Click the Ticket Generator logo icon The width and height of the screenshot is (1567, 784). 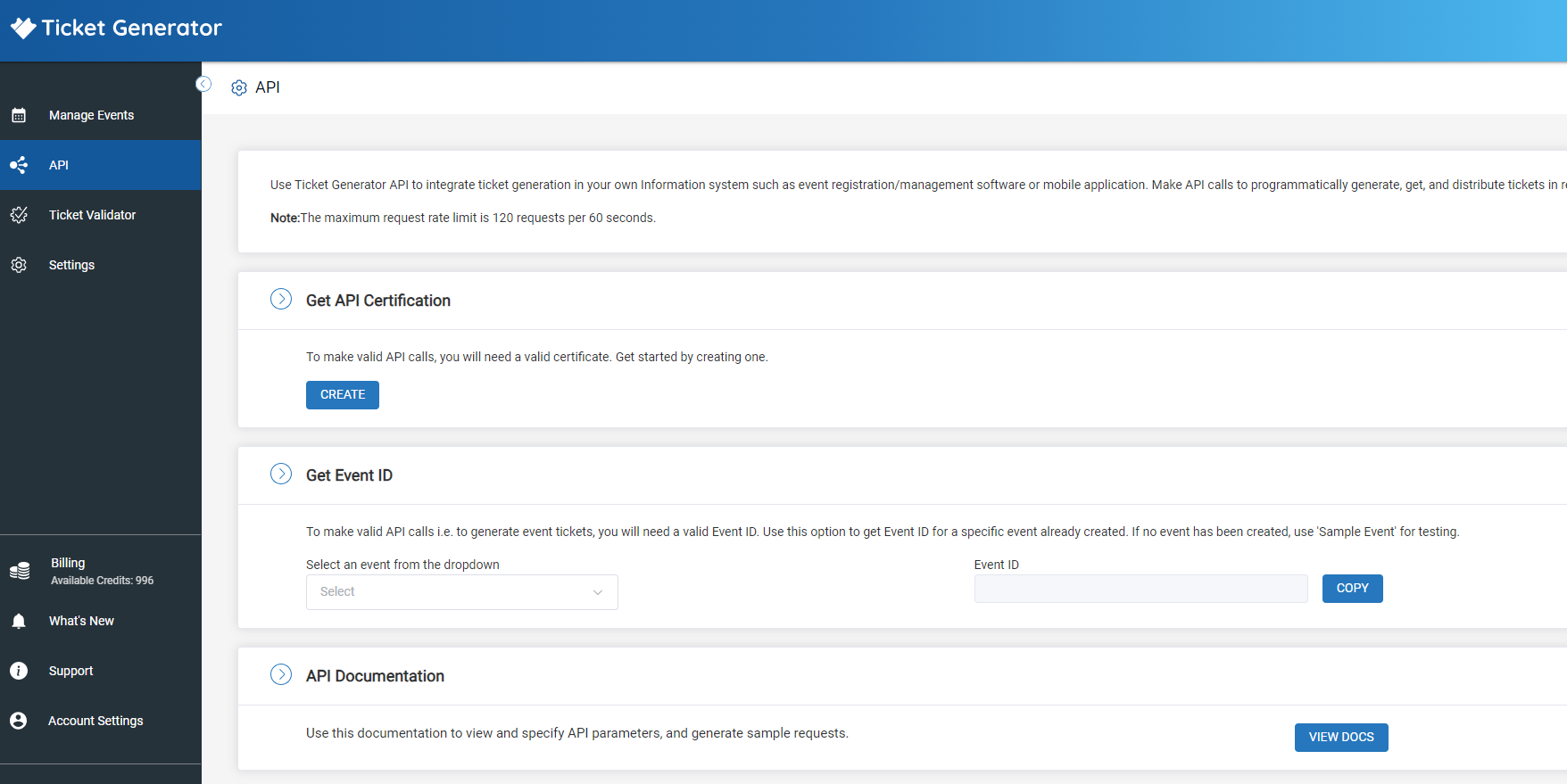coord(23,28)
